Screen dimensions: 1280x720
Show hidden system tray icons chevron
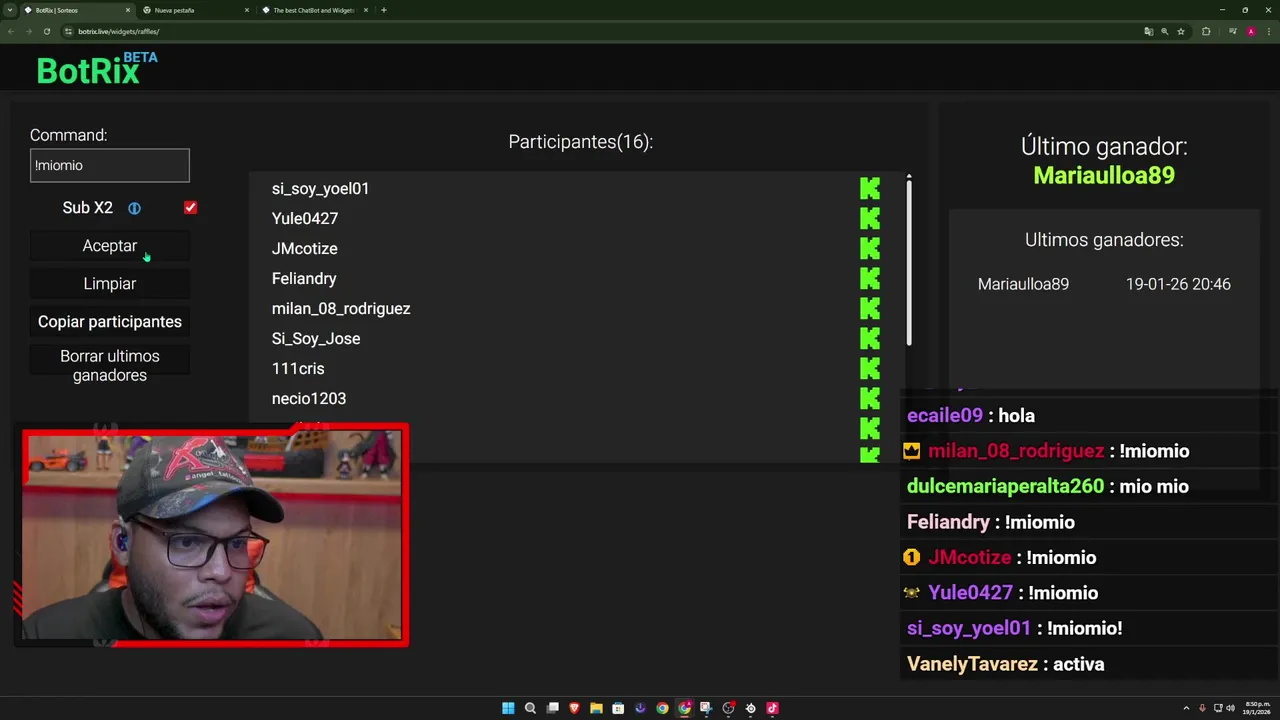click(1186, 708)
